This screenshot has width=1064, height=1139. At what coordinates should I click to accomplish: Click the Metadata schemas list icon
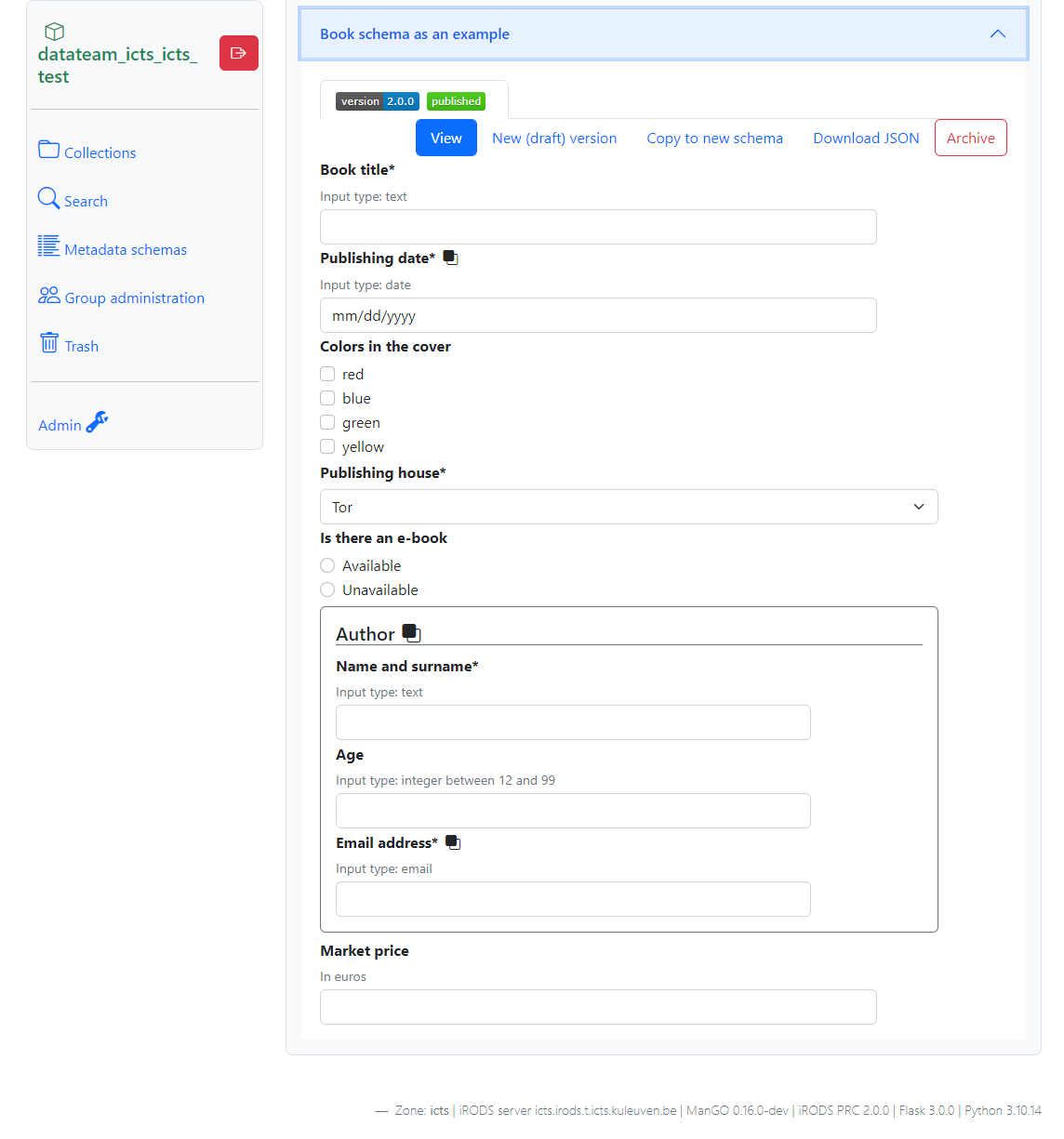pyautogui.click(x=48, y=246)
